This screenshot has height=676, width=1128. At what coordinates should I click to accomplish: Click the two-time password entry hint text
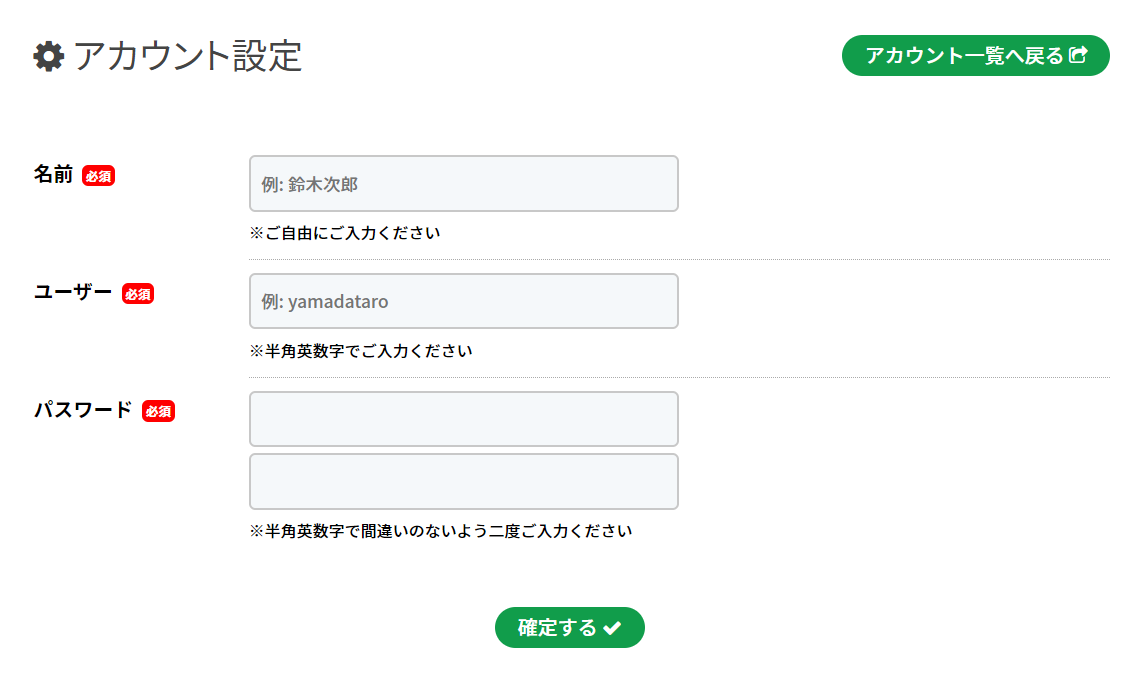click(441, 531)
